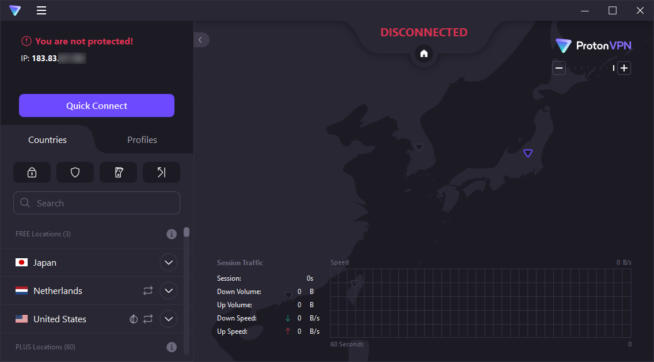
Task: Click the Japan server marker on map
Action: click(528, 153)
